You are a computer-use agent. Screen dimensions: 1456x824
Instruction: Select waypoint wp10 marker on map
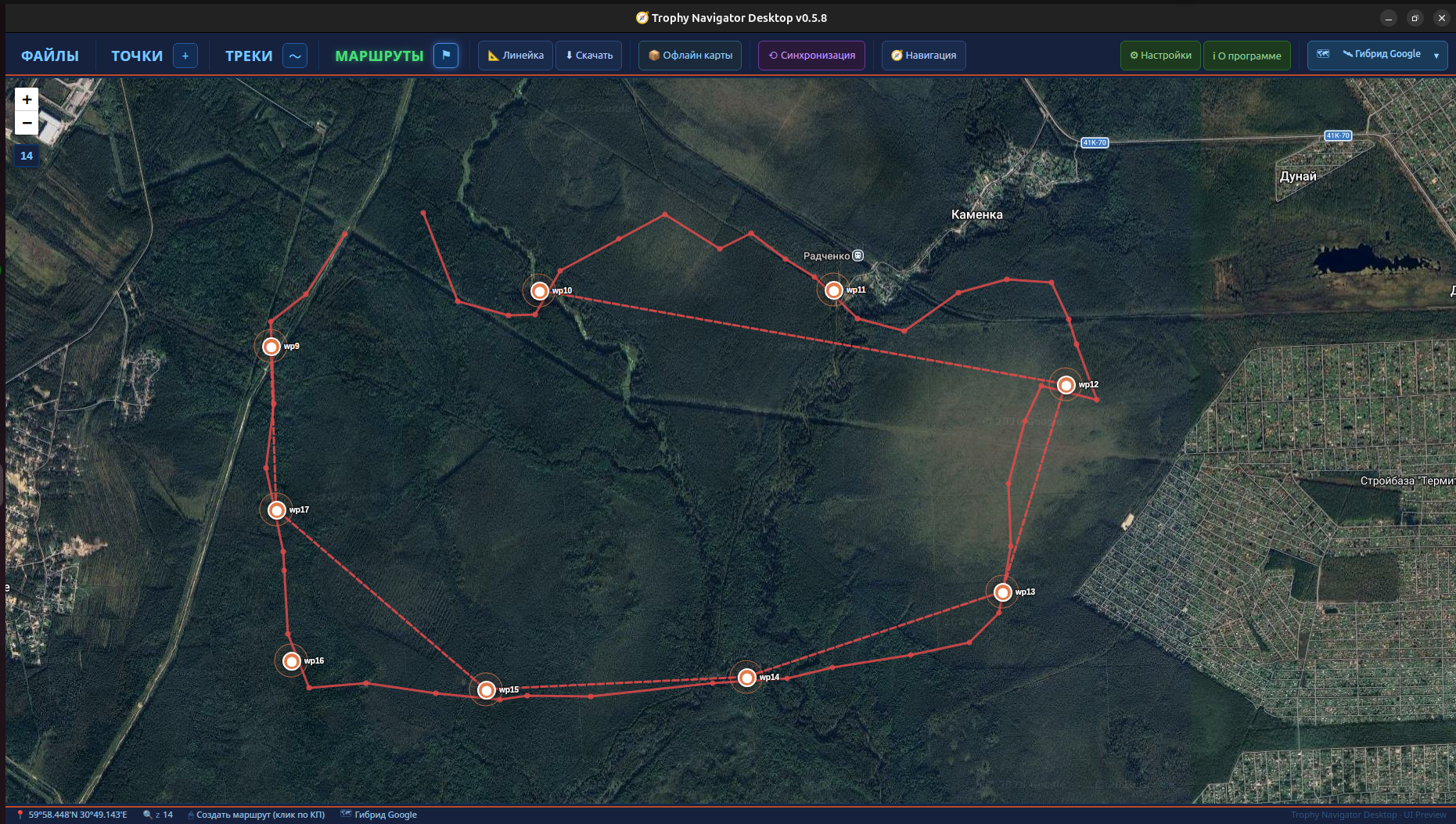539,291
